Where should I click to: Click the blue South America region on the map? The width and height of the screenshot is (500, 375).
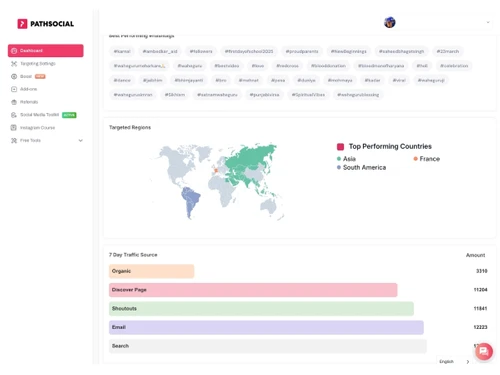click(x=190, y=200)
